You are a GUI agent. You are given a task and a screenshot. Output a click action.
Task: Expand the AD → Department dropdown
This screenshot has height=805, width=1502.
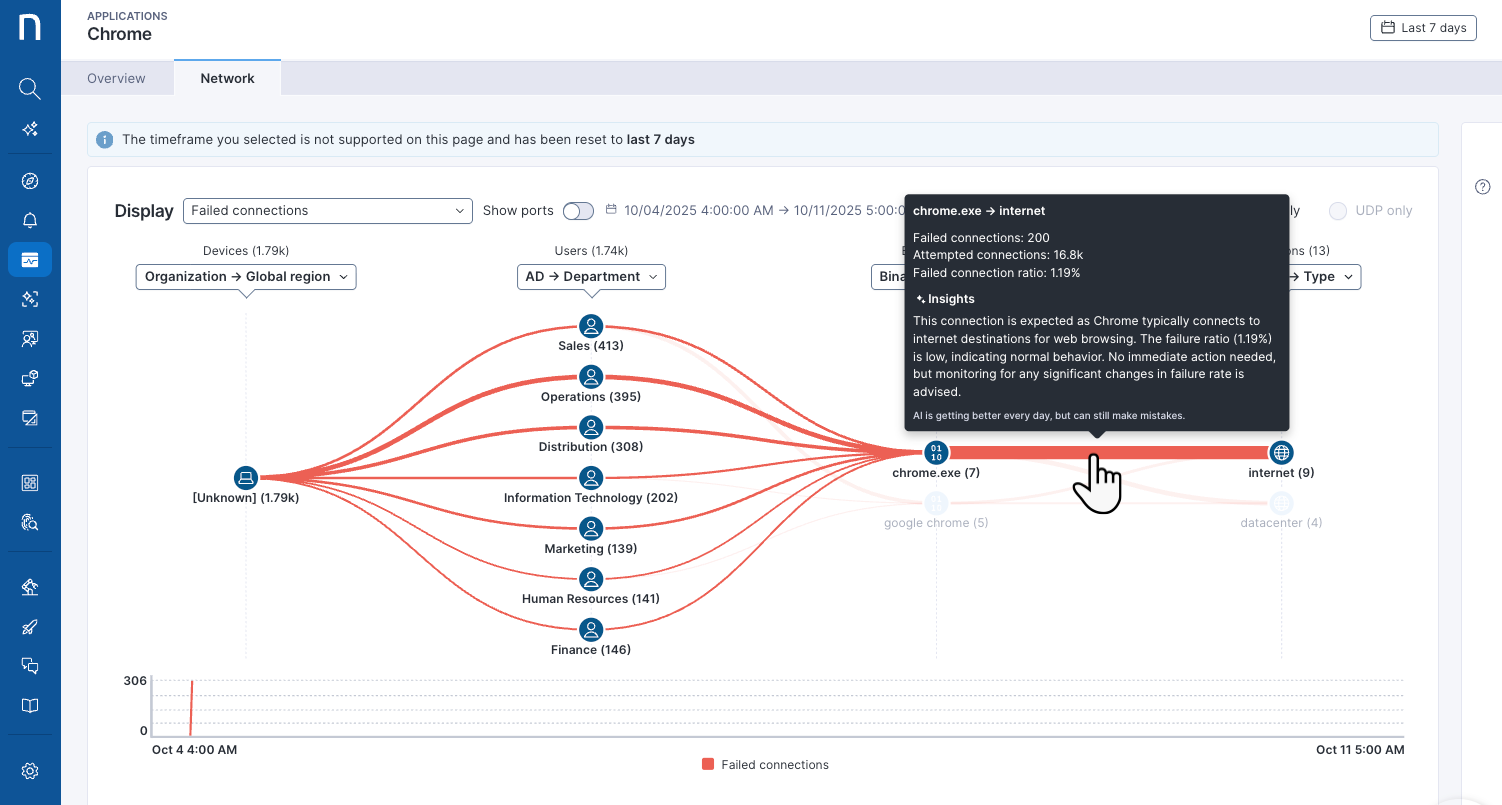(x=591, y=277)
